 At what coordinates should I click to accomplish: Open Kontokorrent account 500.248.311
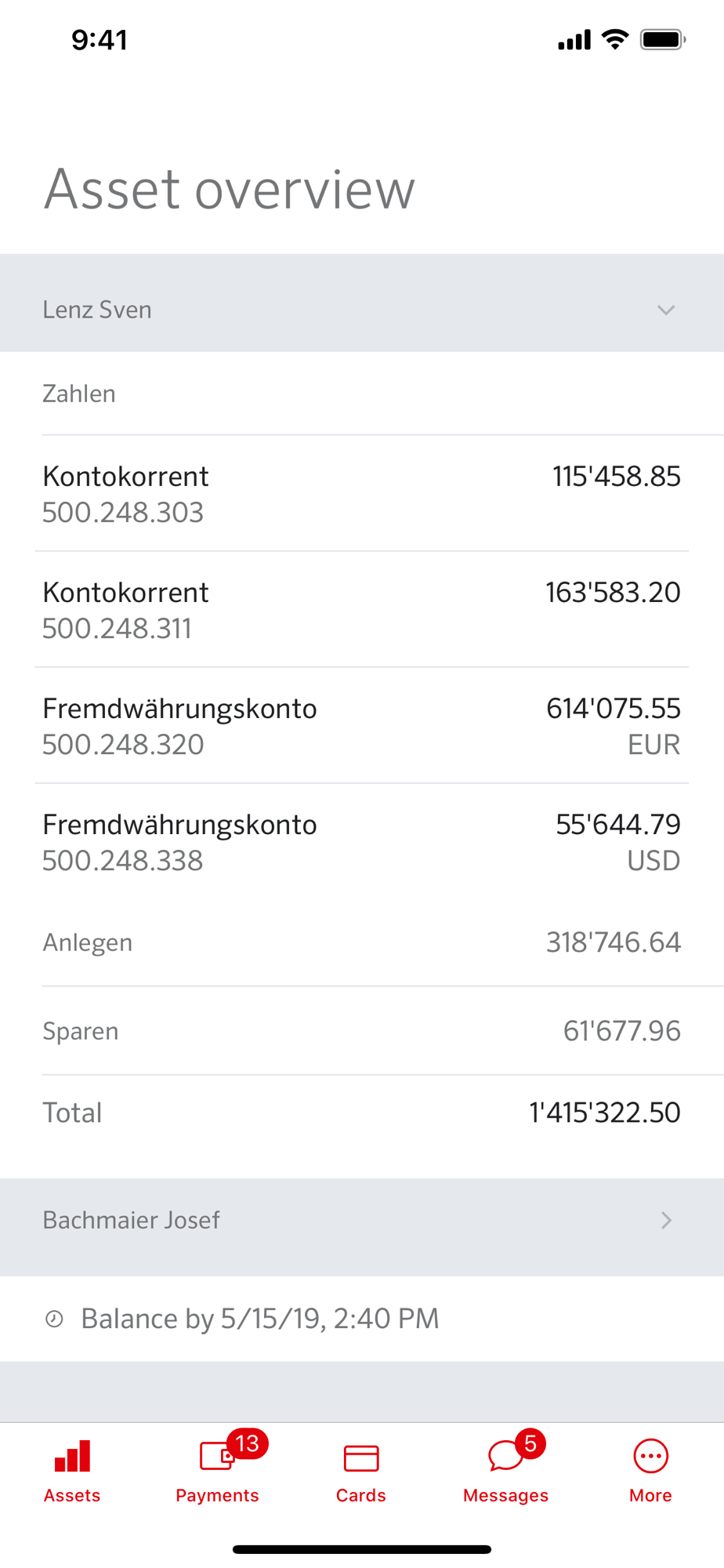point(362,610)
